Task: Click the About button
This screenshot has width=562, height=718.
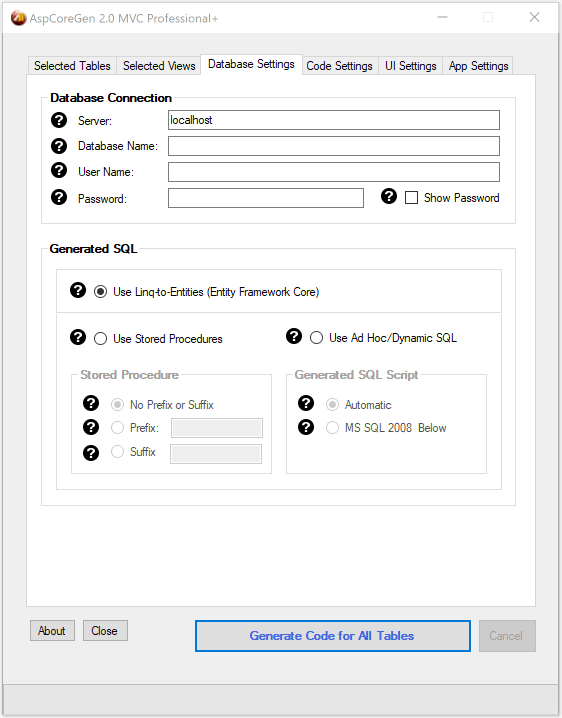Action: 52,631
